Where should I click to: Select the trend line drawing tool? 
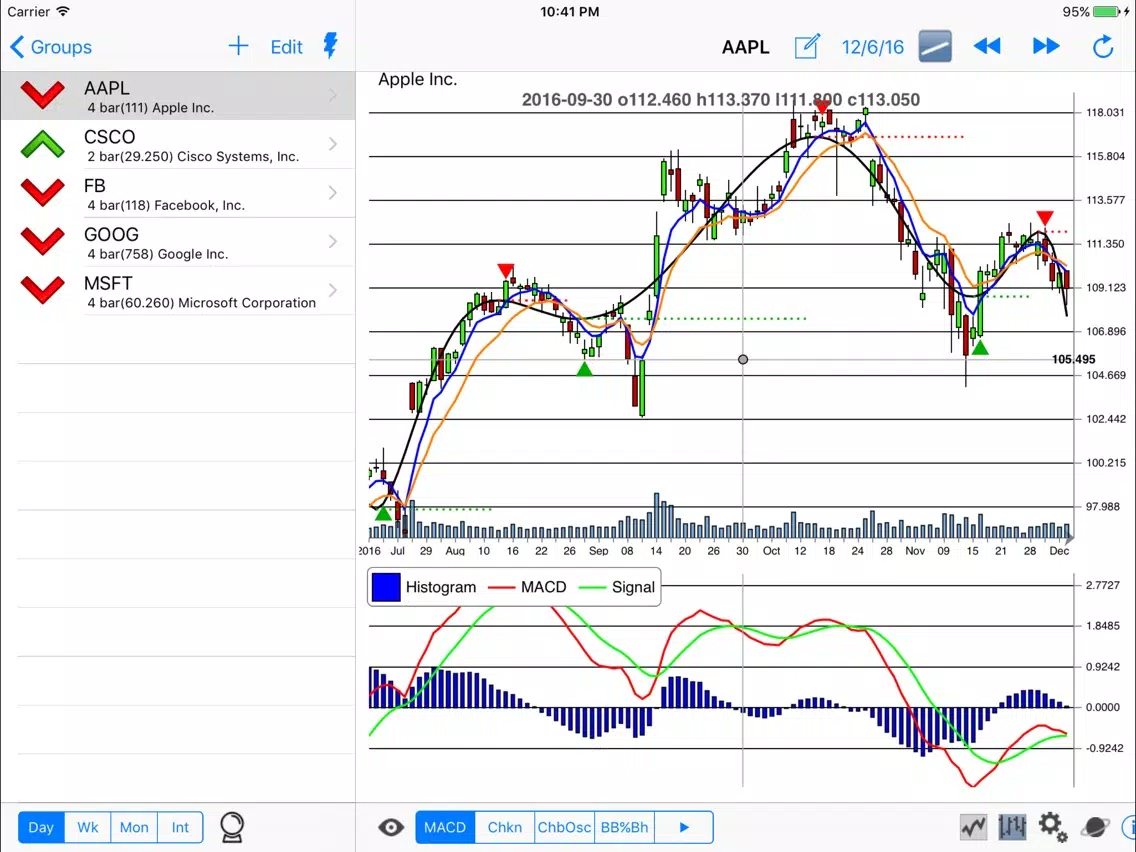tap(935, 46)
